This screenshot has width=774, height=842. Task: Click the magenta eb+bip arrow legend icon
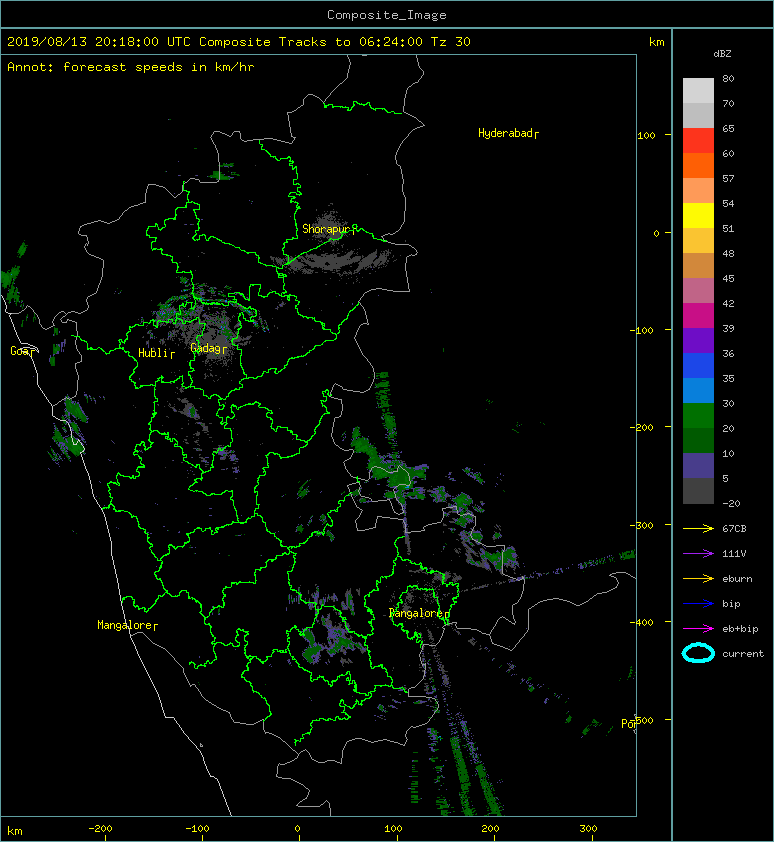click(698, 629)
